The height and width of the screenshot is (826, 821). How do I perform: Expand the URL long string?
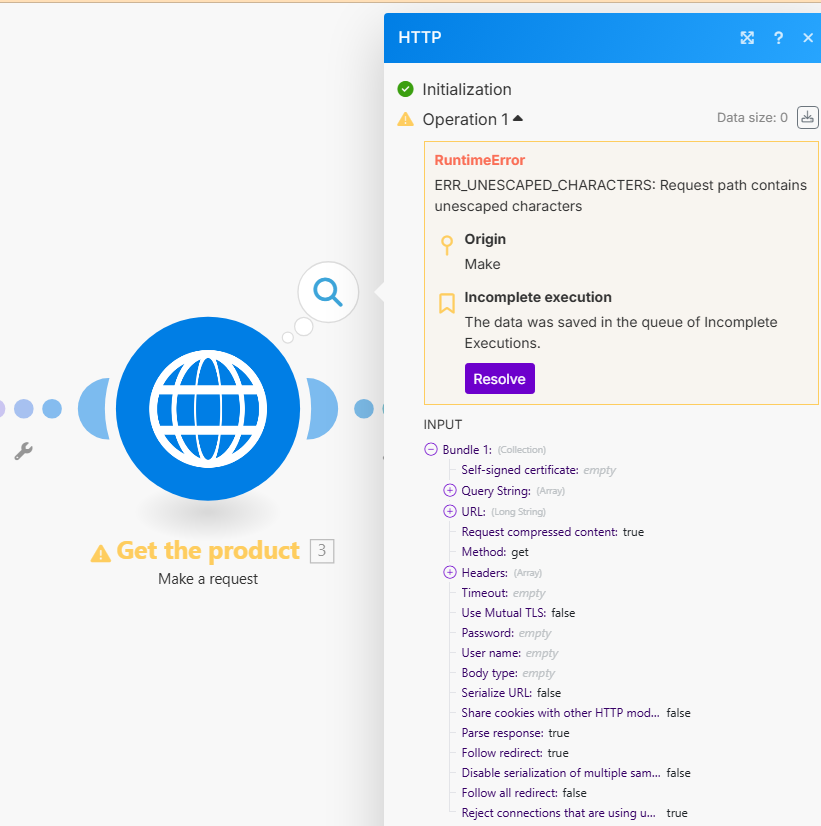(x=450, y=511)
